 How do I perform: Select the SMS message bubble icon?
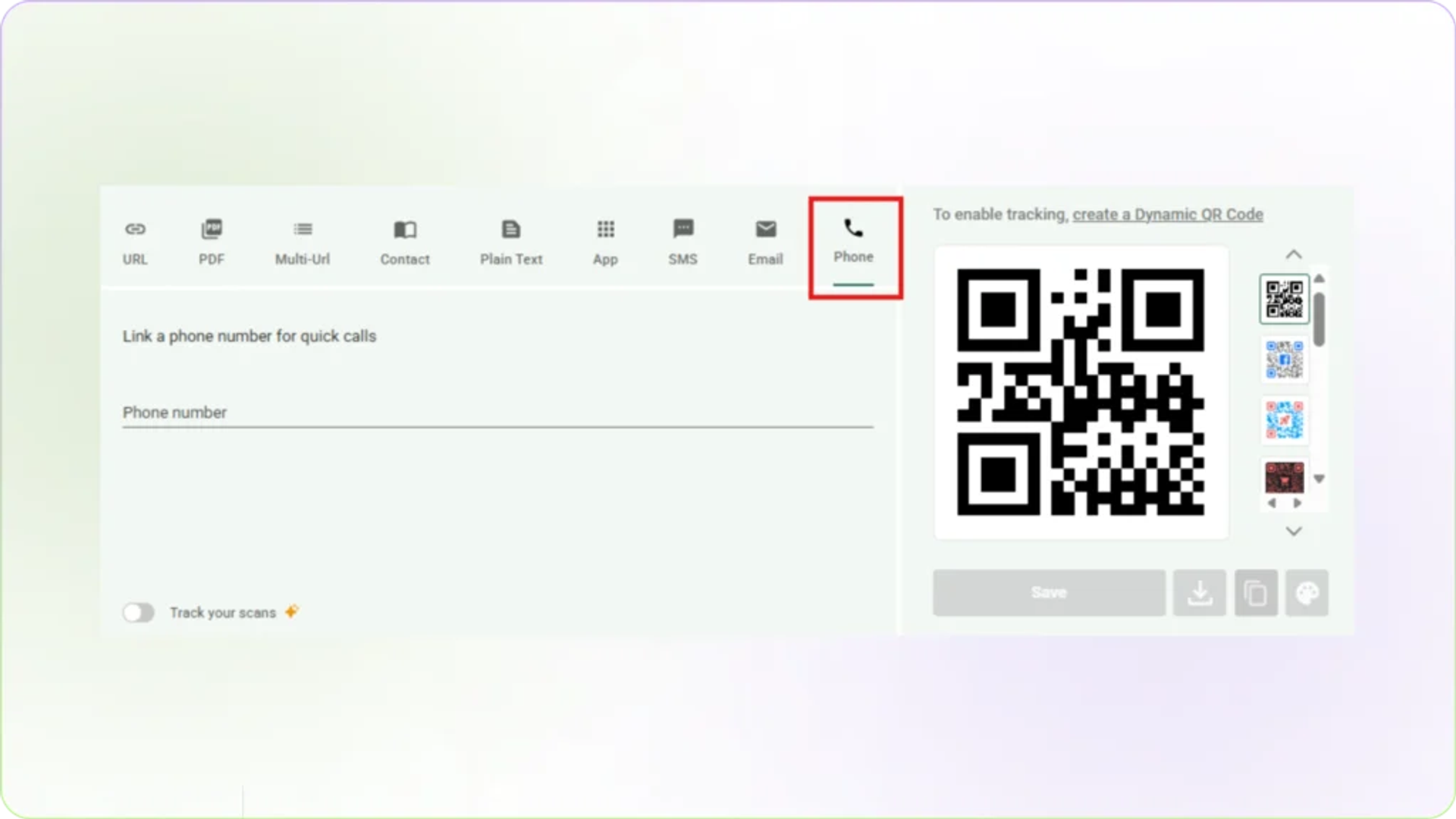(x=682, y=229)
